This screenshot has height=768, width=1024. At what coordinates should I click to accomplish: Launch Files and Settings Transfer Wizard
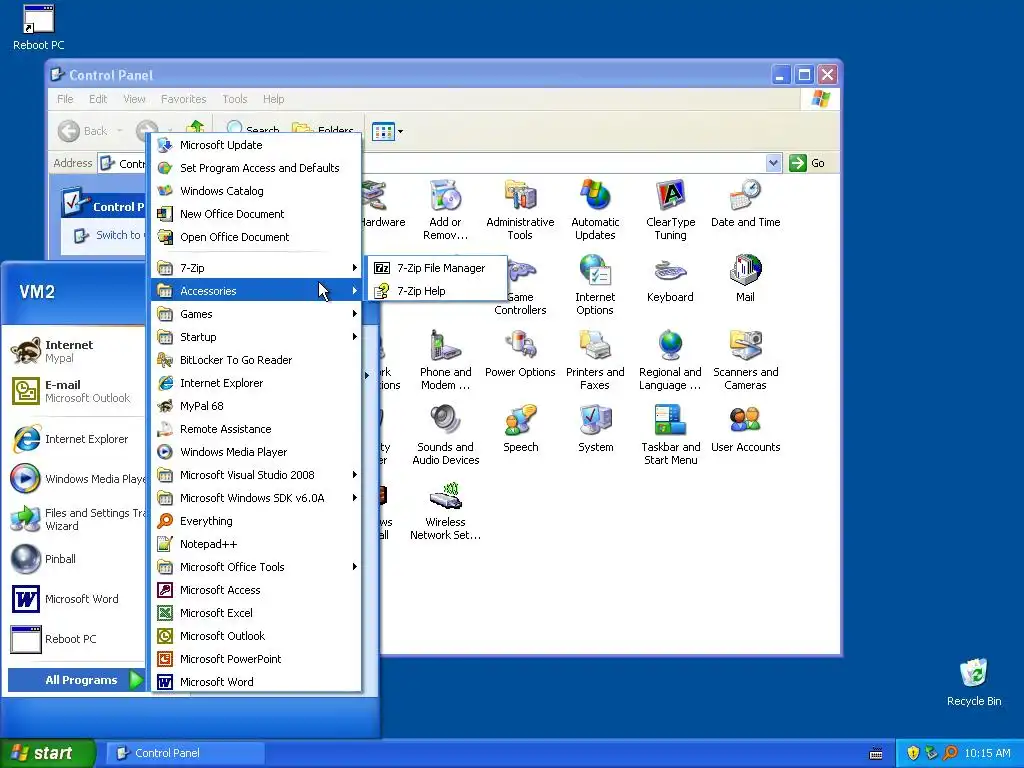coord(76,519)
